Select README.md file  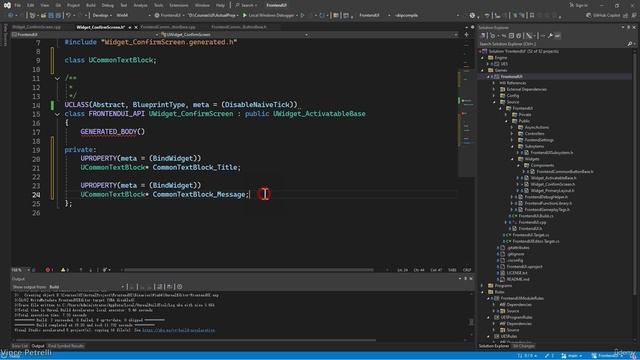tap(518, 279)
